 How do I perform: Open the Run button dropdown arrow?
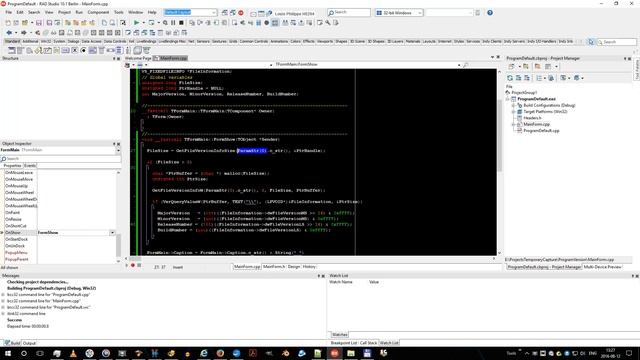coord(143,23)
